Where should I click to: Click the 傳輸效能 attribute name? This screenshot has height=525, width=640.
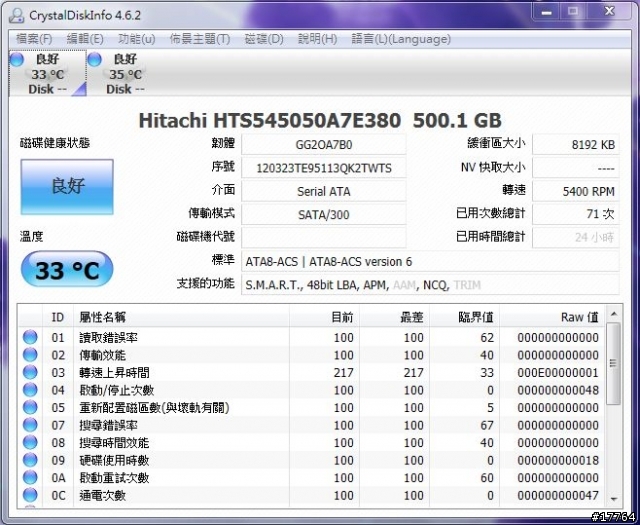point(102,355)
